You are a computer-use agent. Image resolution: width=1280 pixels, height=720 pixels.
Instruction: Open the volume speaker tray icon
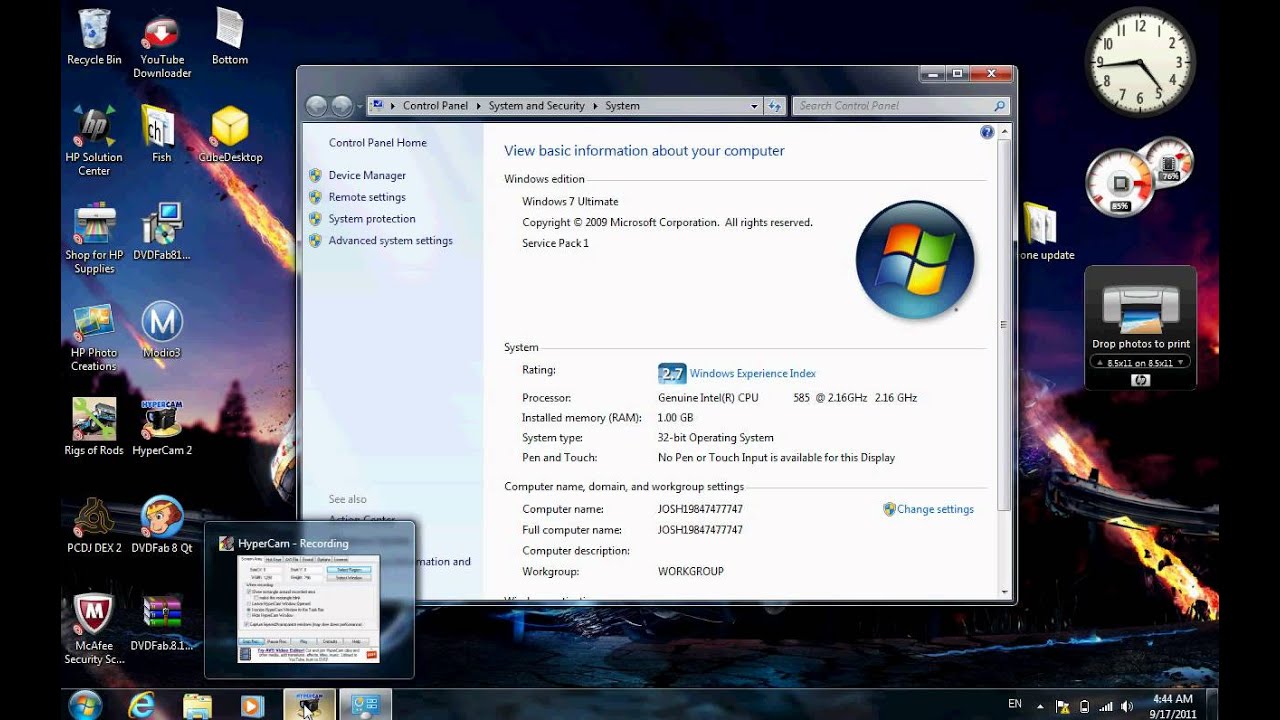pos(1128,706)
